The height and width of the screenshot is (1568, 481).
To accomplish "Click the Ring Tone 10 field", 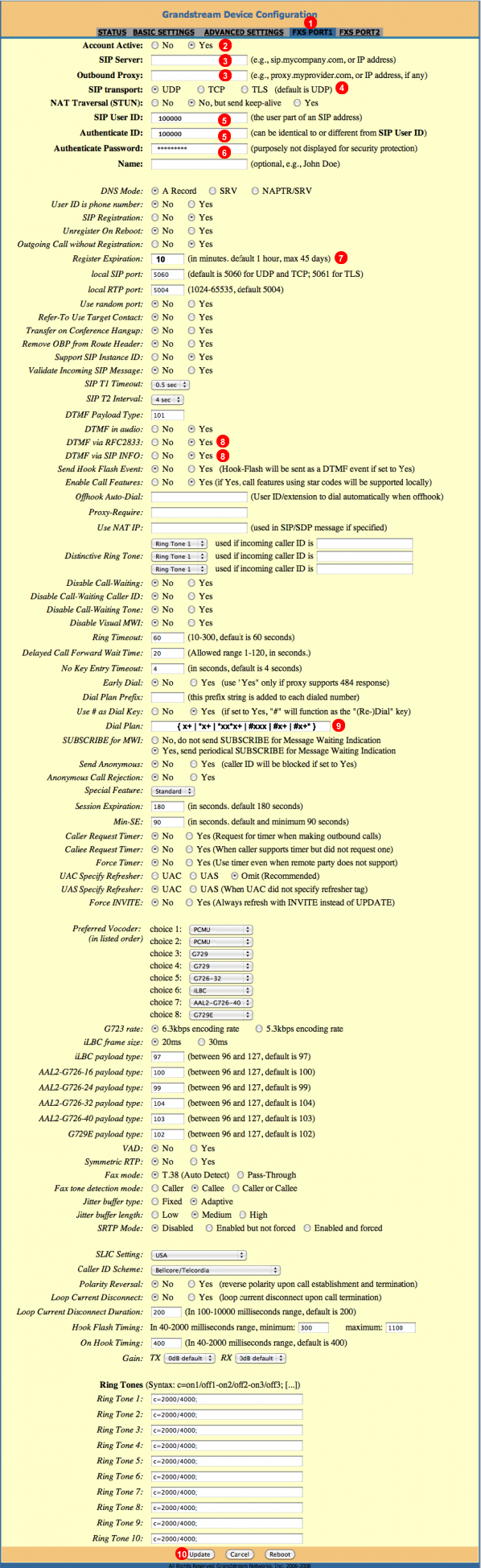I will (227, 1538).
